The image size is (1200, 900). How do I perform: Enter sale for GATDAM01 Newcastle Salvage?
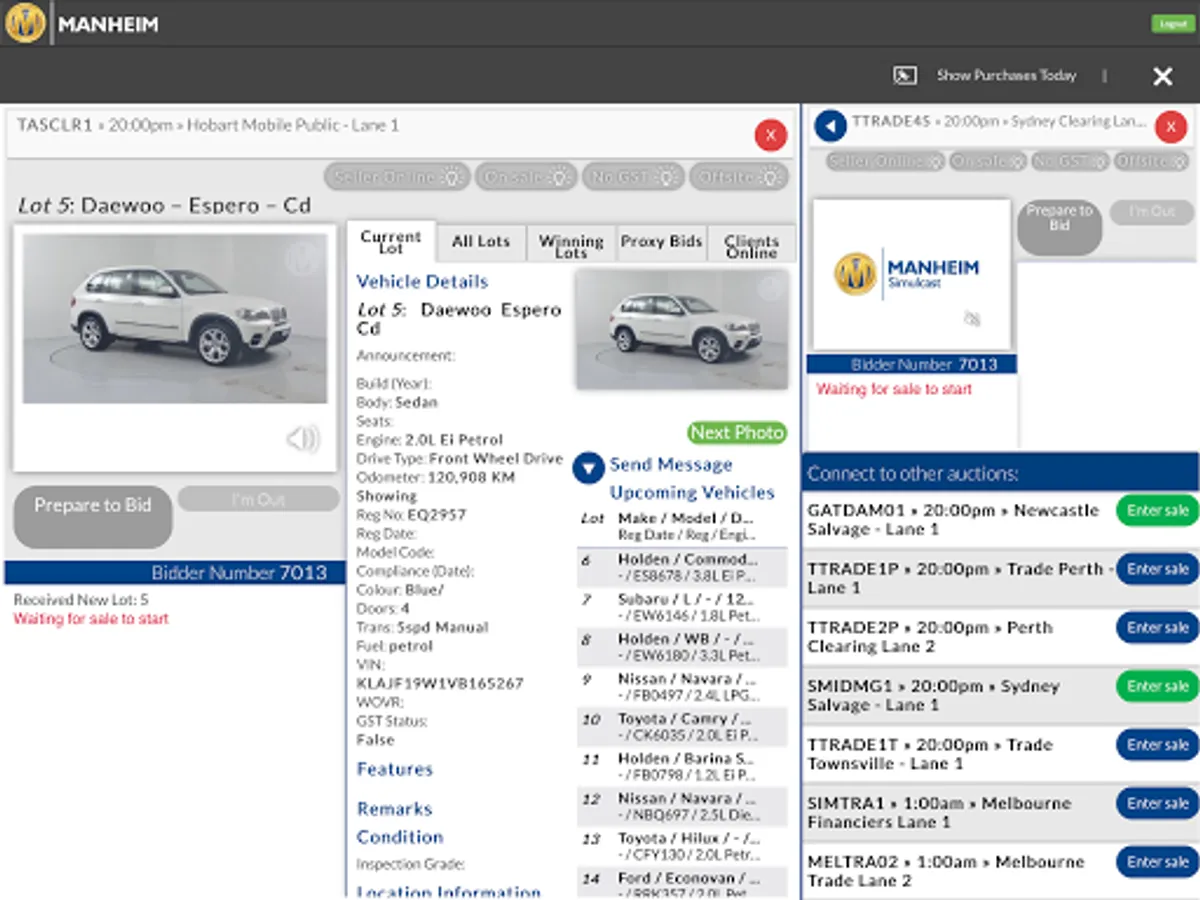tap(1157, 510)
